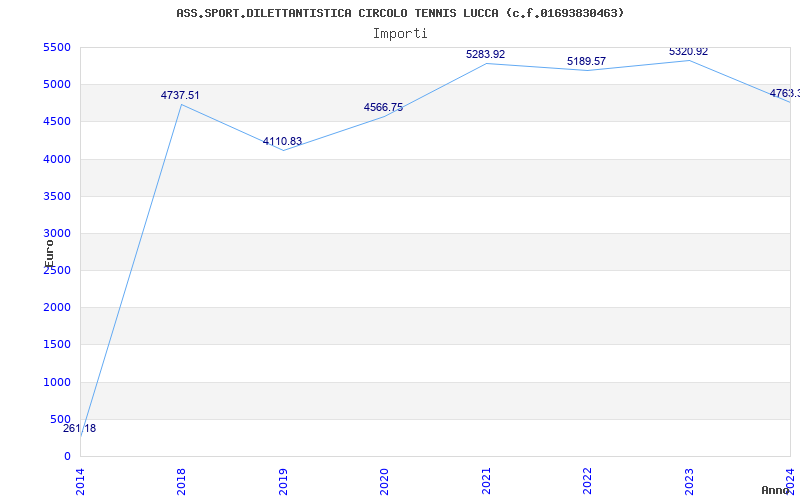The height and width of the screenshot is (500, 800).
Task: Click the 2000 y-axis tick label
Action: 57,308
